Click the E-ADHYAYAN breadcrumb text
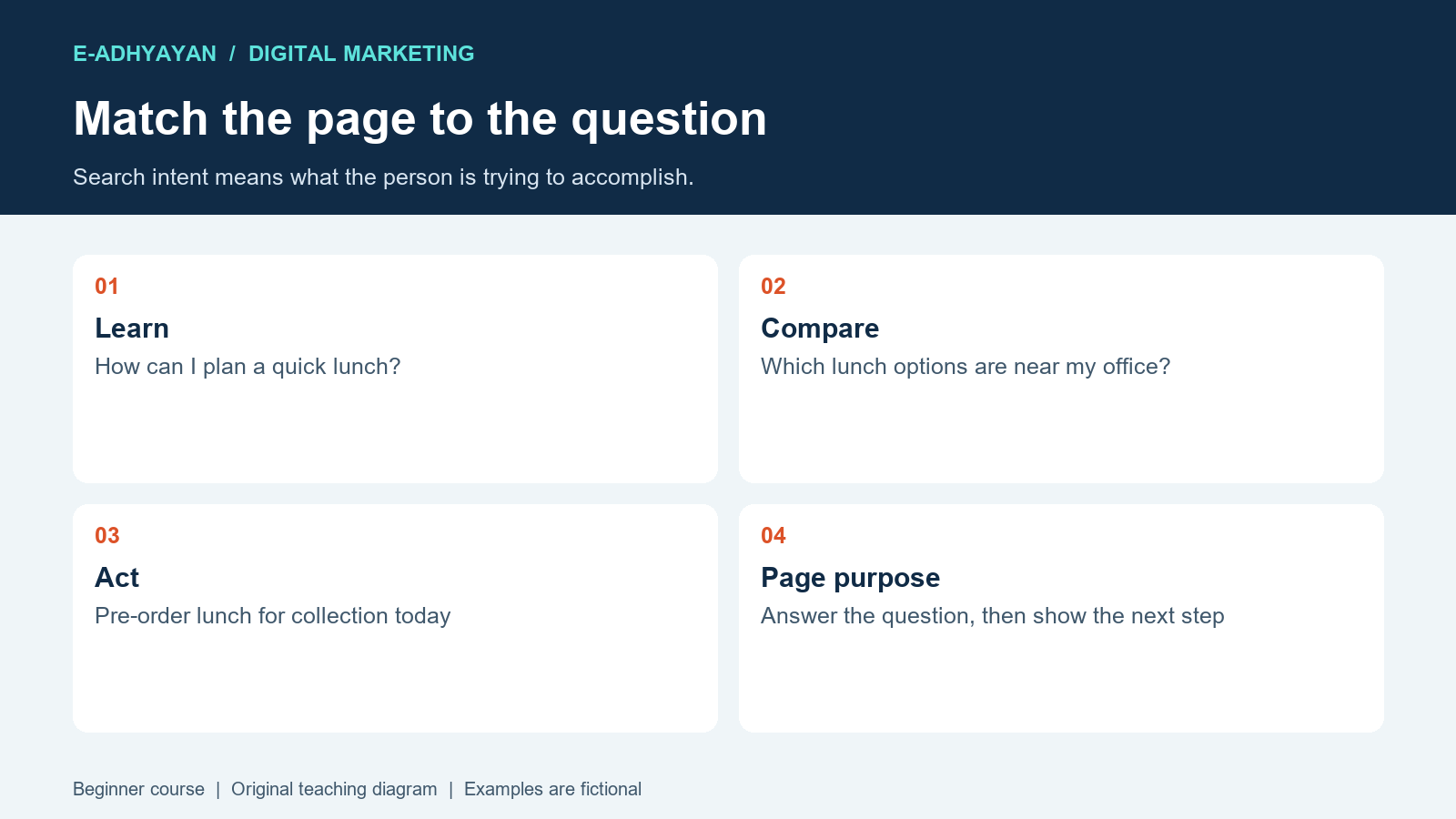The image size is (1456, 819). point(145,54)
